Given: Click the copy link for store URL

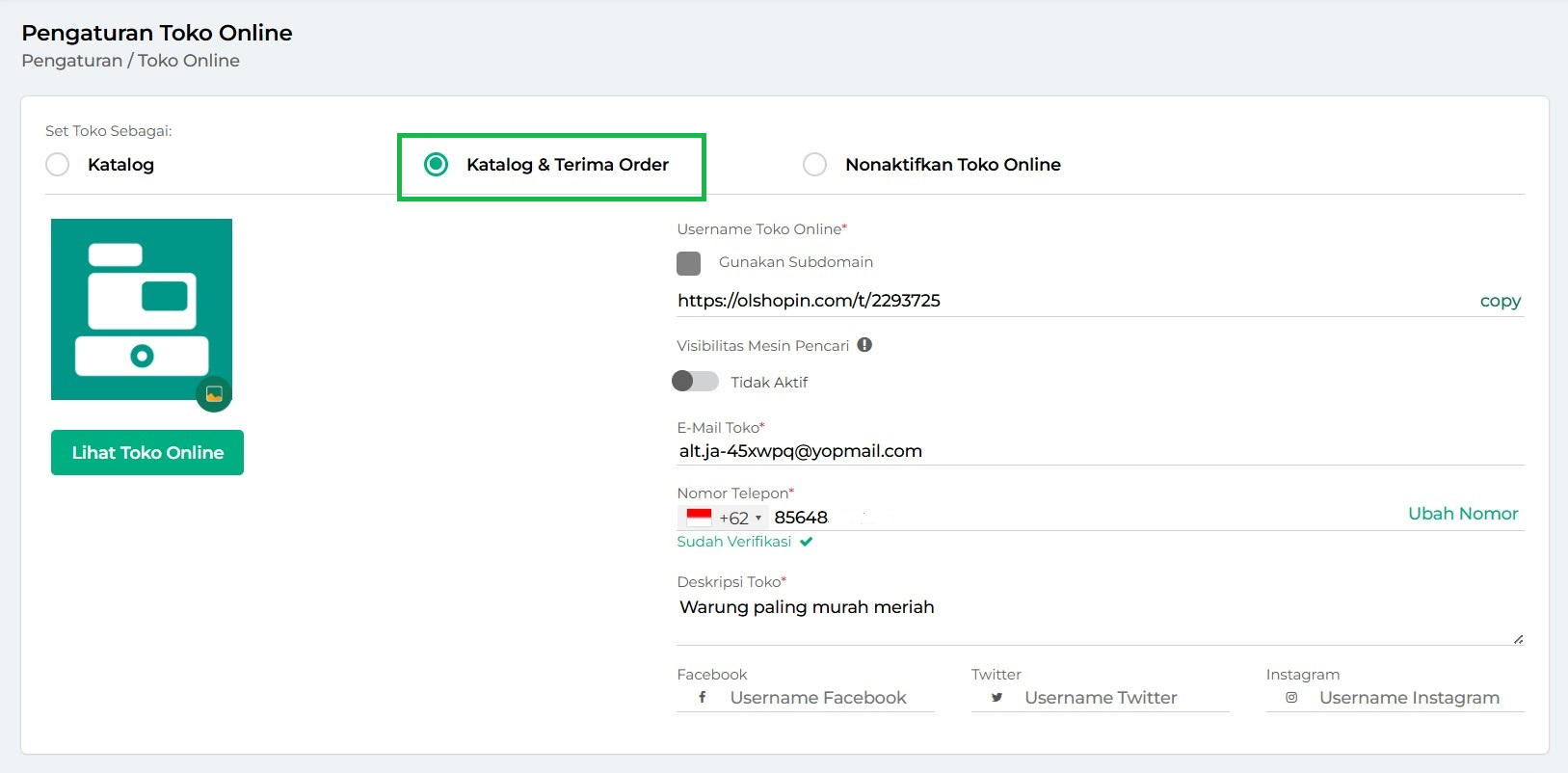Looking at the screenshot, I should [x=1500, y=301].
